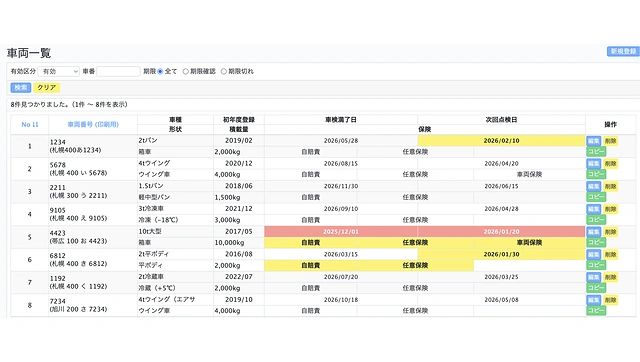
Task: Click コピー for vehicle 5678
Action: coord(596,174)
